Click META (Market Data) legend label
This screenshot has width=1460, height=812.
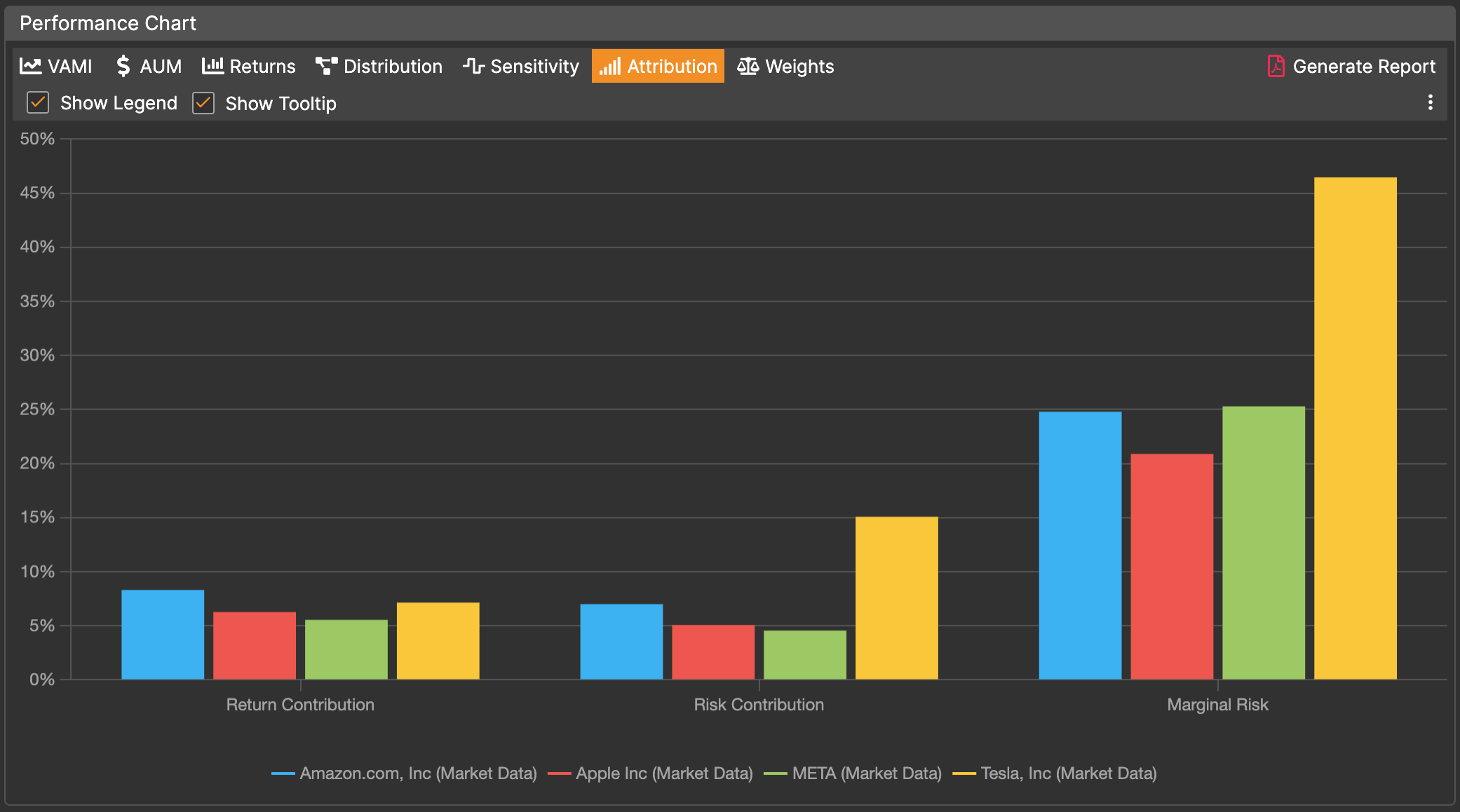click(x=866, y=773)
